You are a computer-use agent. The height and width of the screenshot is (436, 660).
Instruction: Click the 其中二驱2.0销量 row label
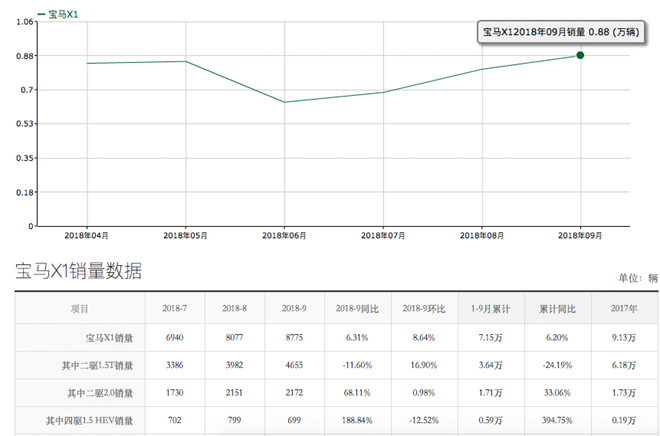[x=100, y=393]
